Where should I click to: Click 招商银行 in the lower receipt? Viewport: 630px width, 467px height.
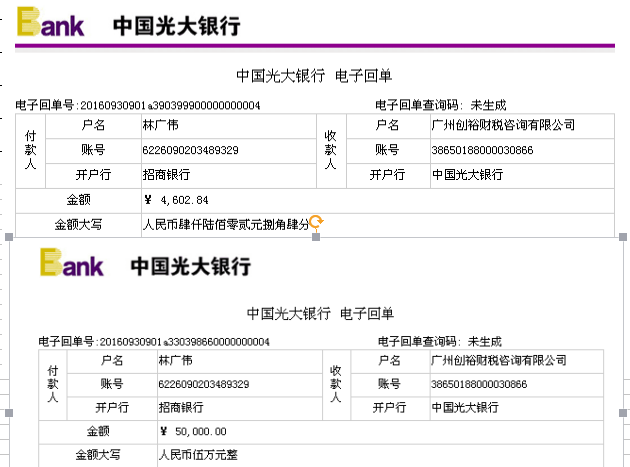tap(181, 408)
